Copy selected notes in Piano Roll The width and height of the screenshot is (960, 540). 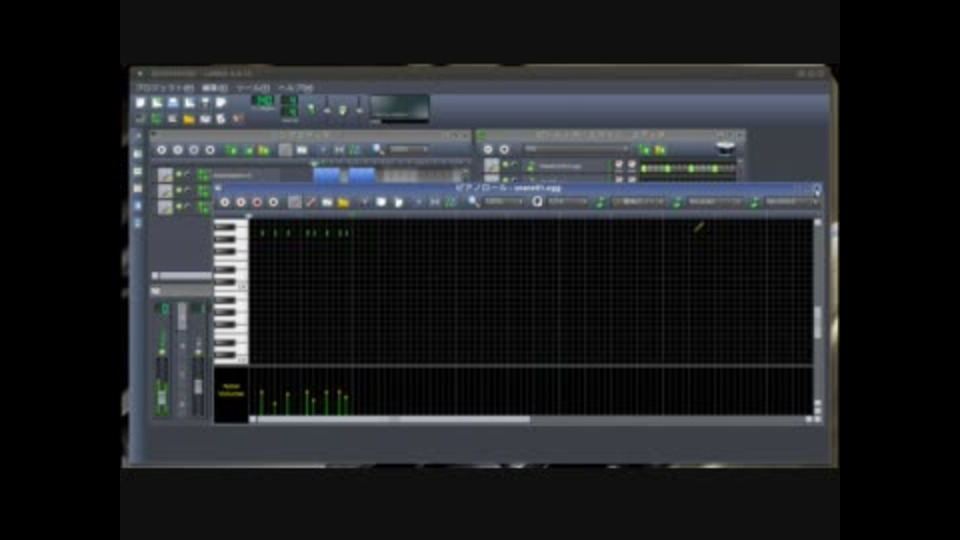[x=381, y=201]
